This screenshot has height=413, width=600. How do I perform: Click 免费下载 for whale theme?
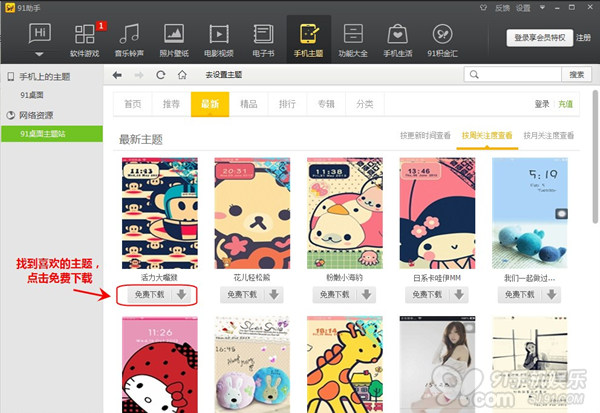[x=520, y=295]
